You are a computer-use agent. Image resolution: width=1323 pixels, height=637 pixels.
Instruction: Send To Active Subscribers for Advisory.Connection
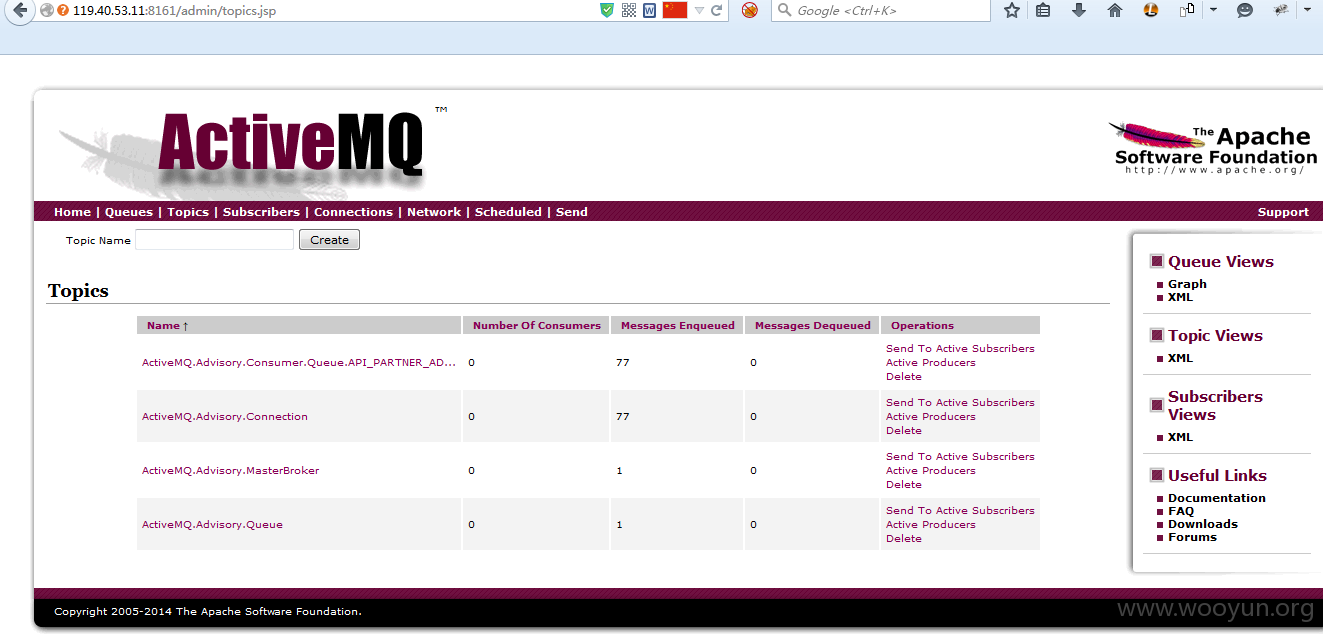point(960,402)
